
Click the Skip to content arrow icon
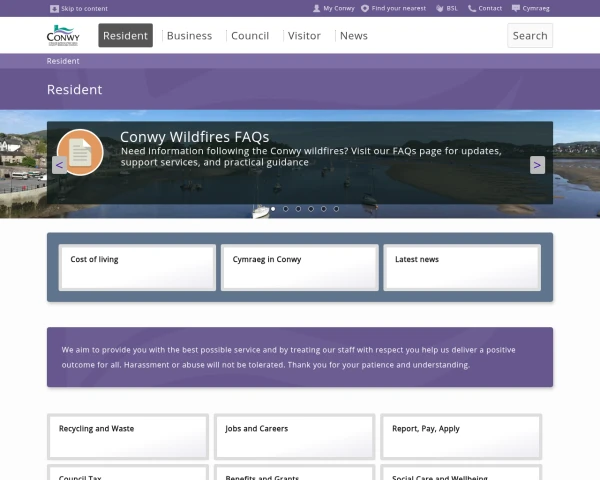coord(54,8)
